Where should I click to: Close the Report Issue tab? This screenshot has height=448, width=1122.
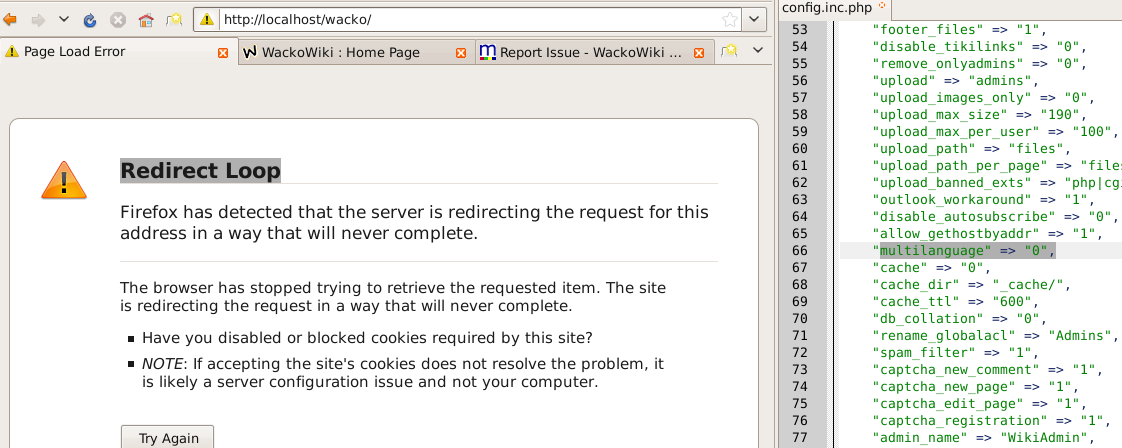click(x=699, y=52)
